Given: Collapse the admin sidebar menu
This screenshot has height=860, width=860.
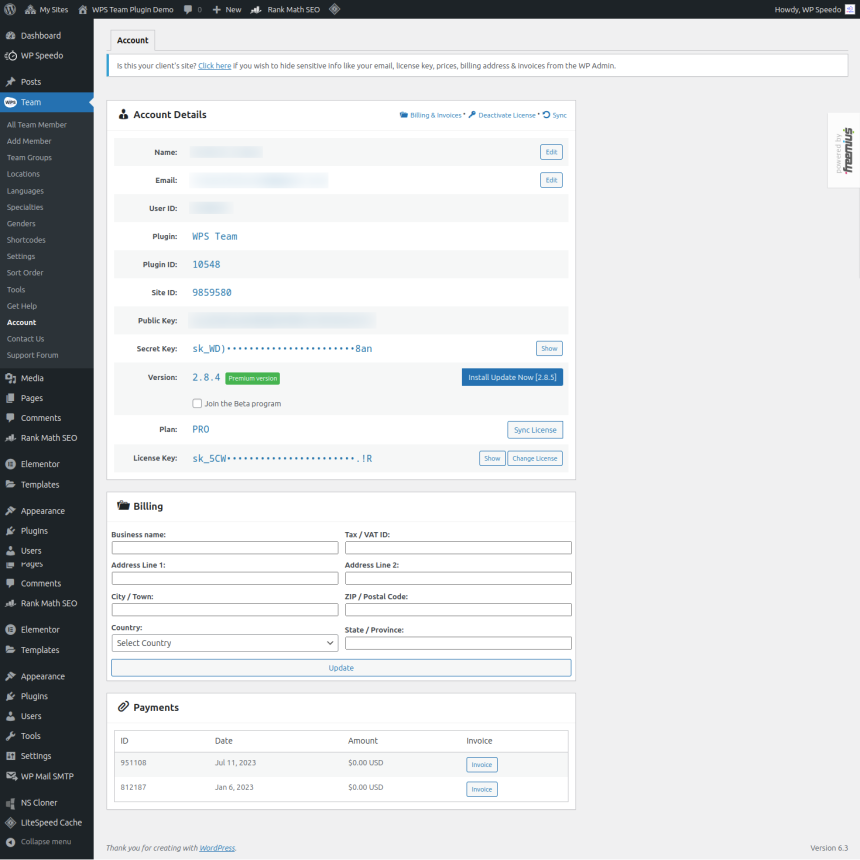Looking at the screenshot, I should 47,843.
